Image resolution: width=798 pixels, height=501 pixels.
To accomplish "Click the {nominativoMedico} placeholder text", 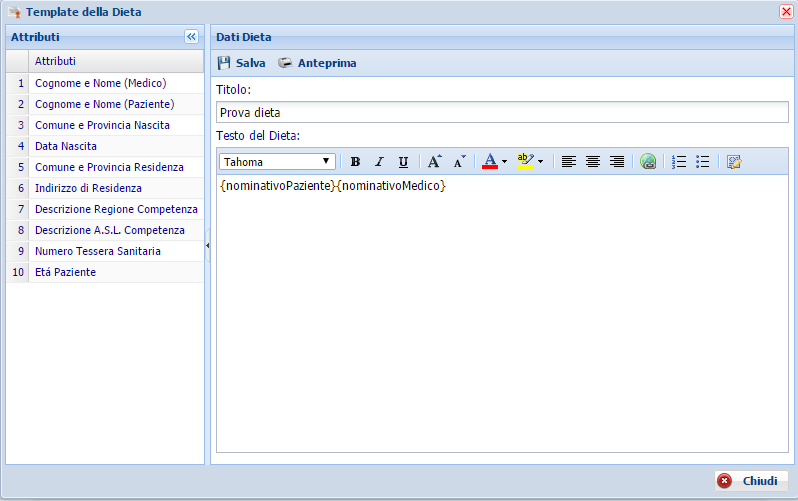I will [391, 186].
